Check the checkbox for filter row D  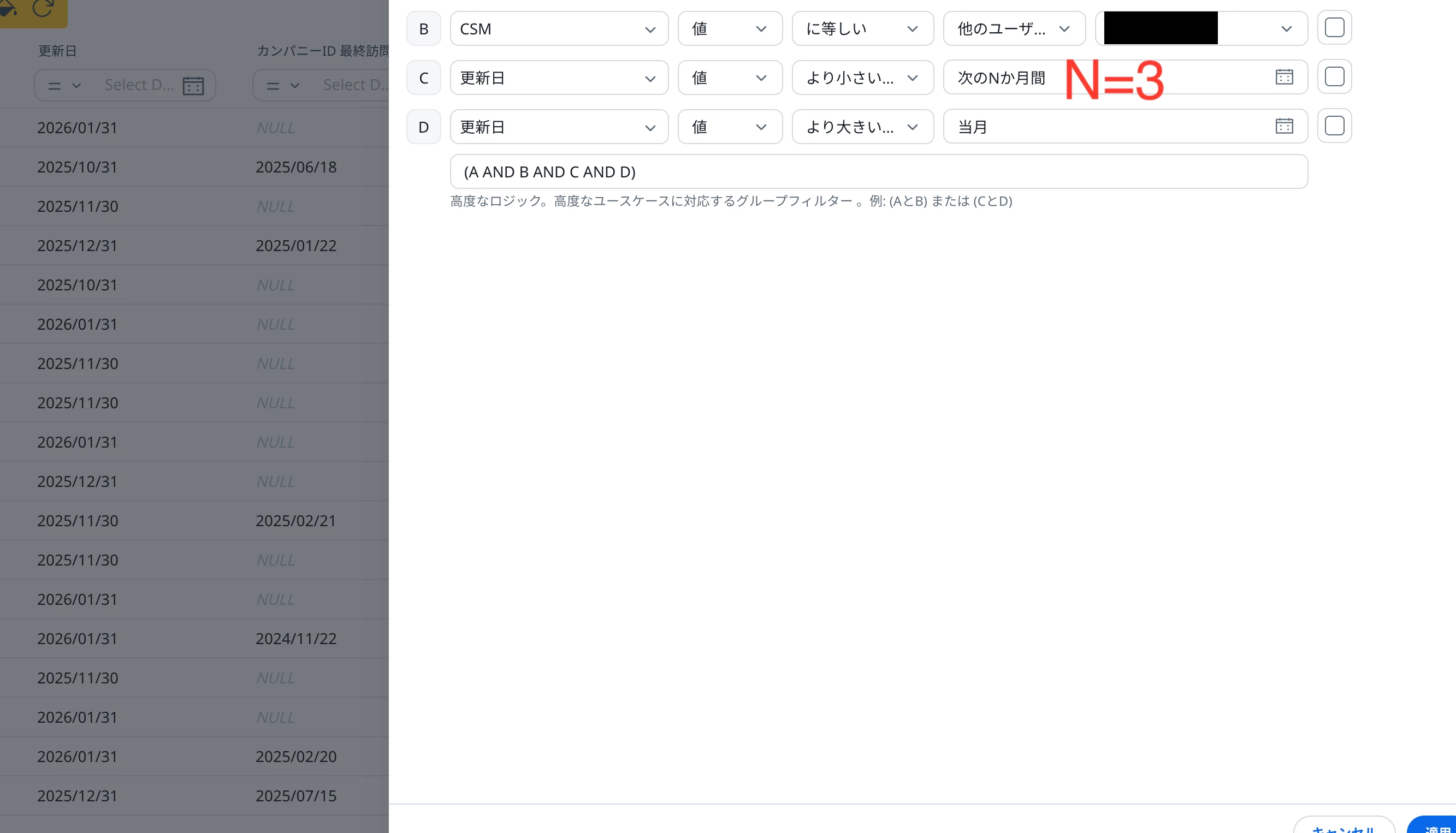tap(1334, 126)
